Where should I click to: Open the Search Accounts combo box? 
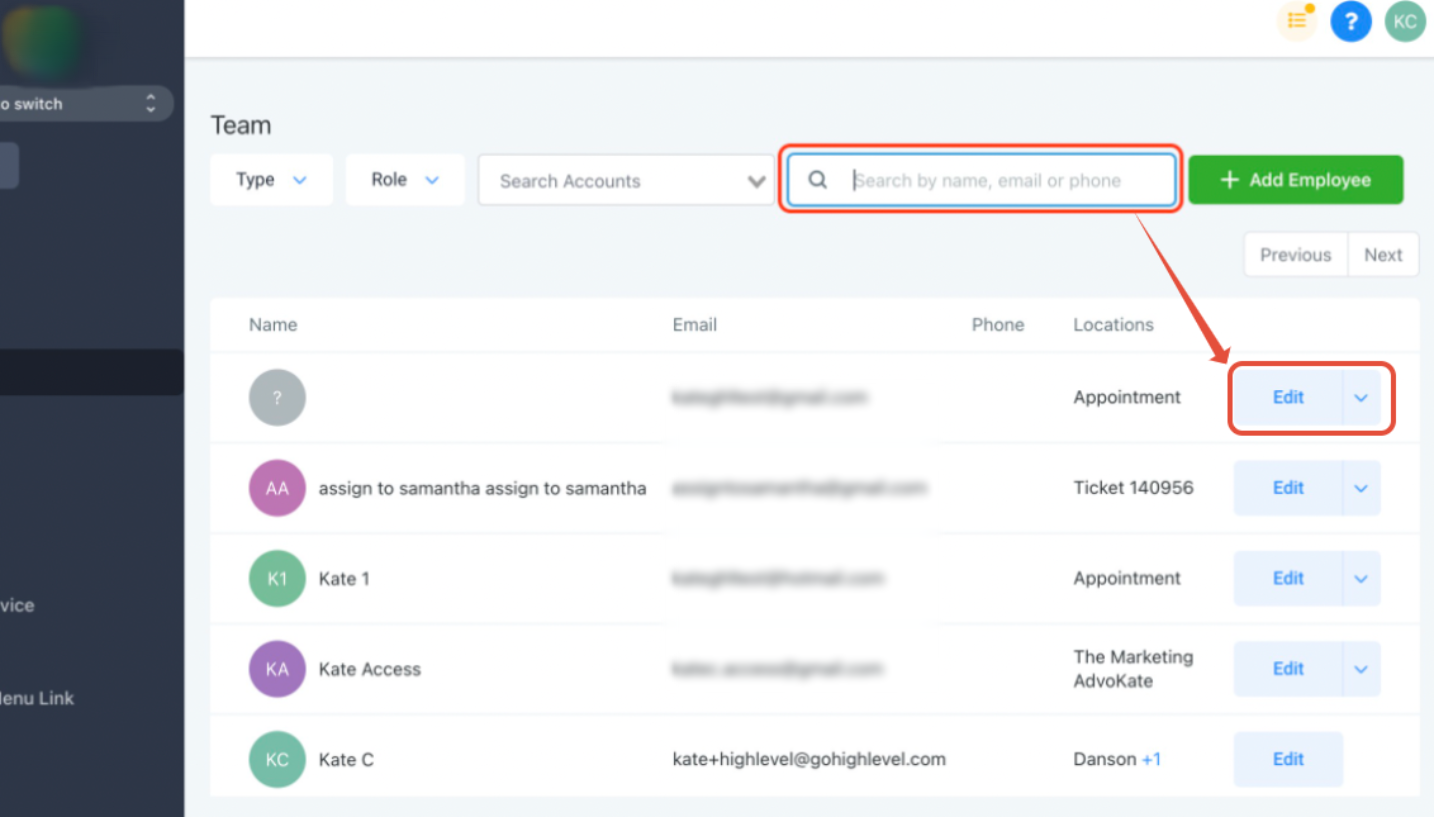click(x=627, y=180)
